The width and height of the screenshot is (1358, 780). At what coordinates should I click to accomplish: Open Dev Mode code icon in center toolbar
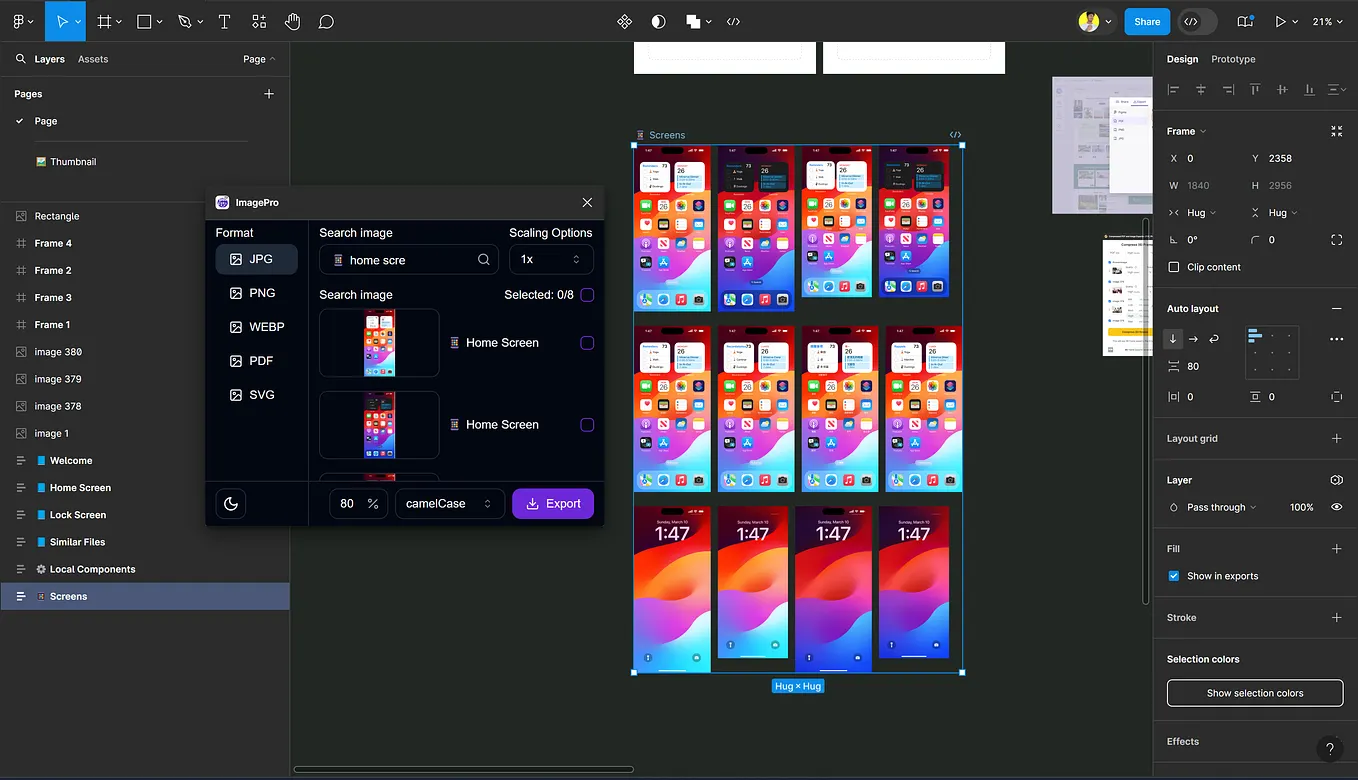click(733, 21)
